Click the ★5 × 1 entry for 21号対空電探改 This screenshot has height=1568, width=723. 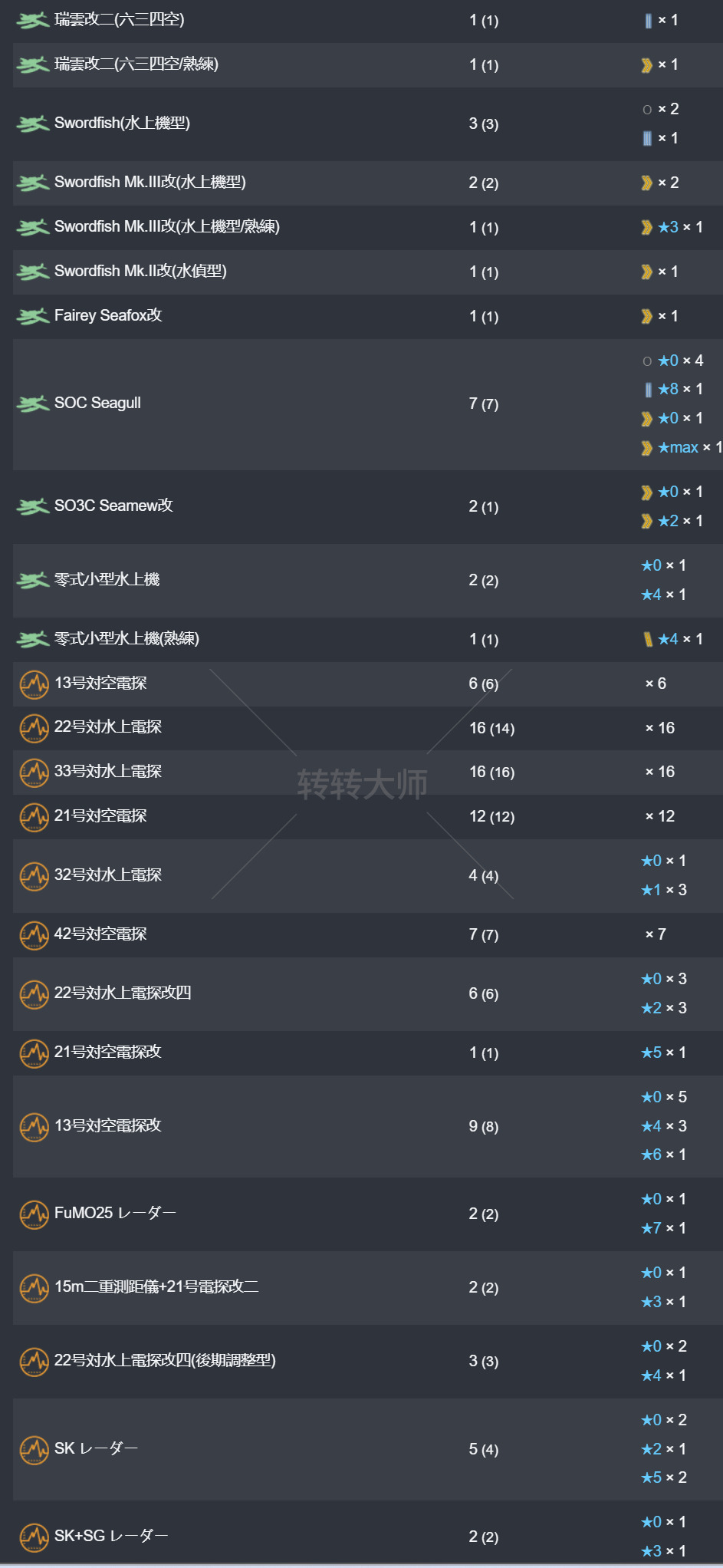[663, 1052]
